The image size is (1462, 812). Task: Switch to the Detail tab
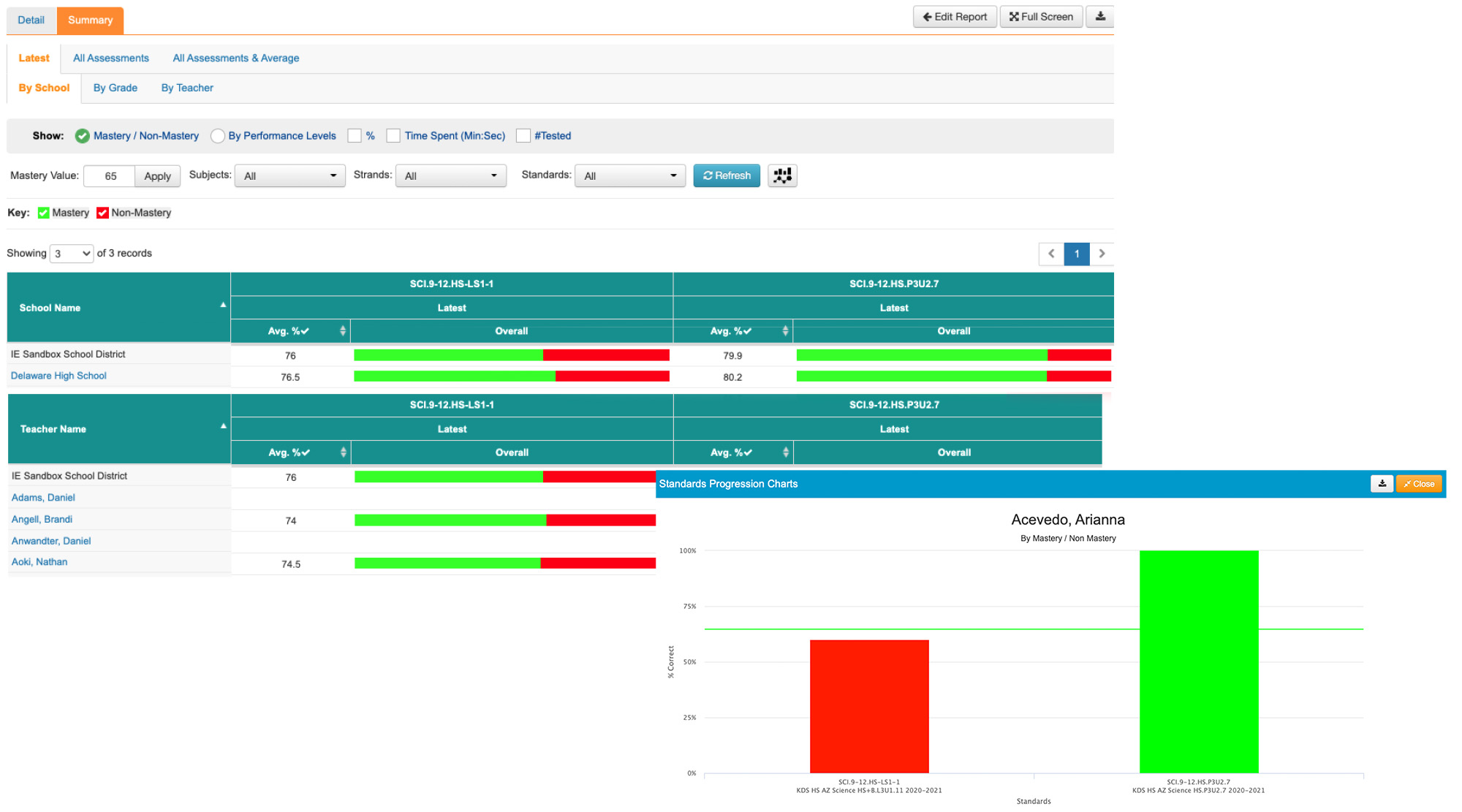point(31,20)
